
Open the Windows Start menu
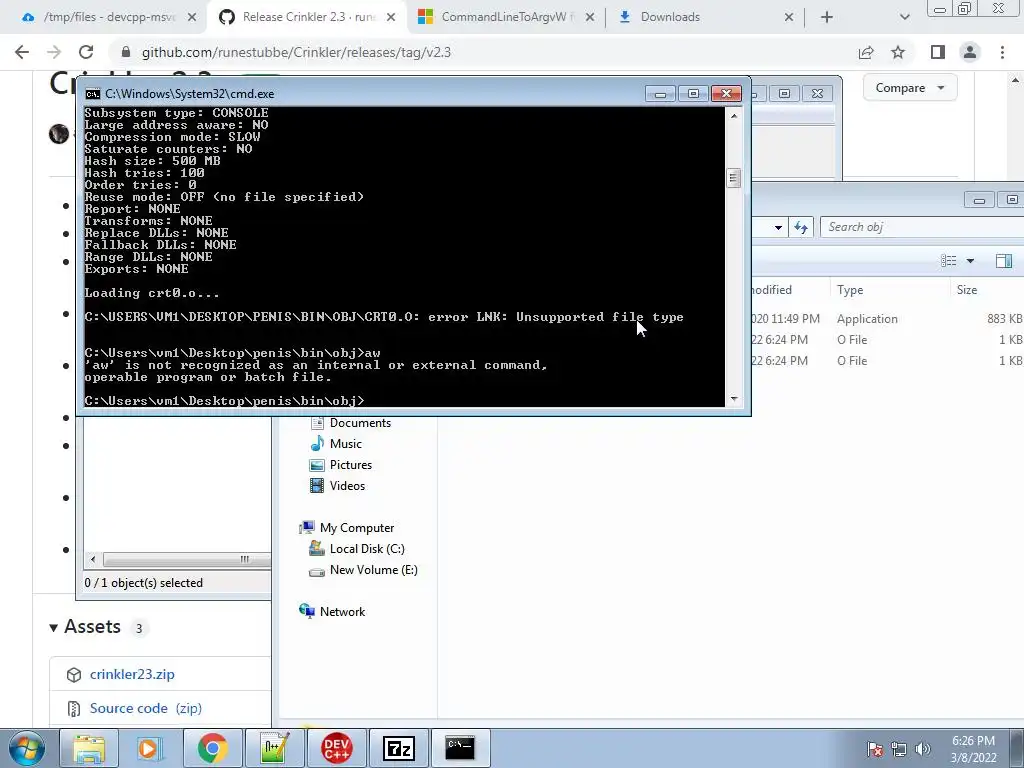coord(26,748)
